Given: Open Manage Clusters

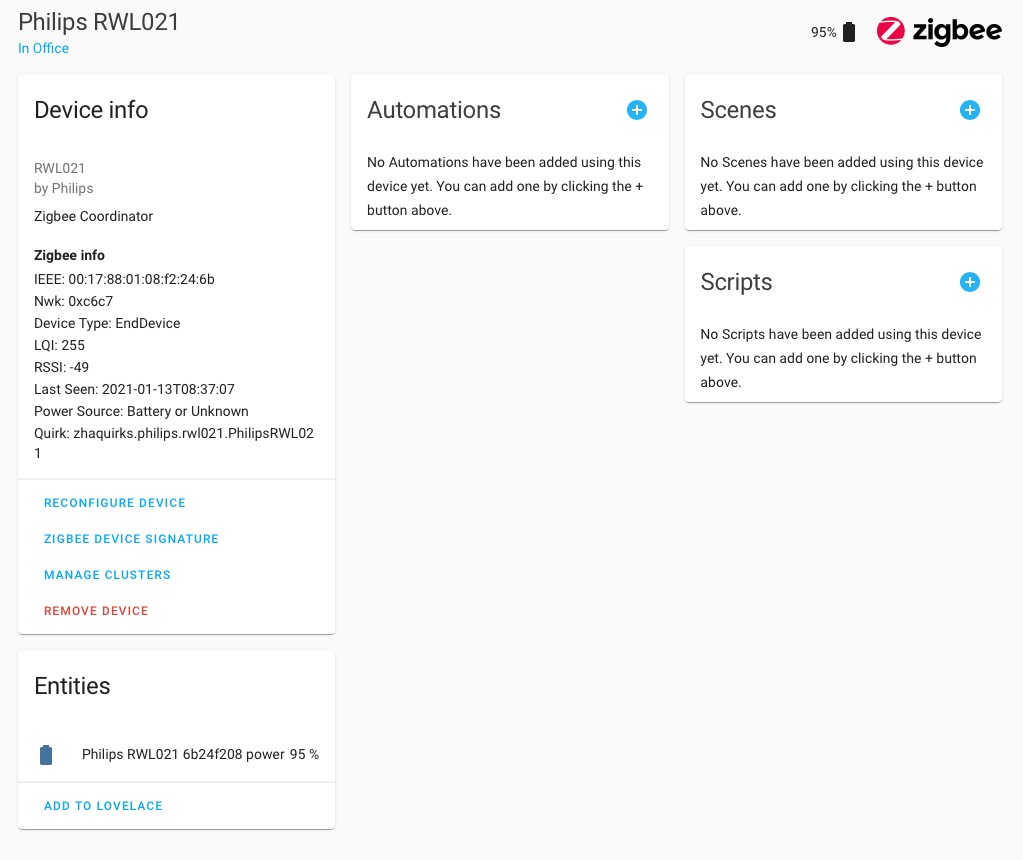Looking at the screenshot, I should [107, 575].
